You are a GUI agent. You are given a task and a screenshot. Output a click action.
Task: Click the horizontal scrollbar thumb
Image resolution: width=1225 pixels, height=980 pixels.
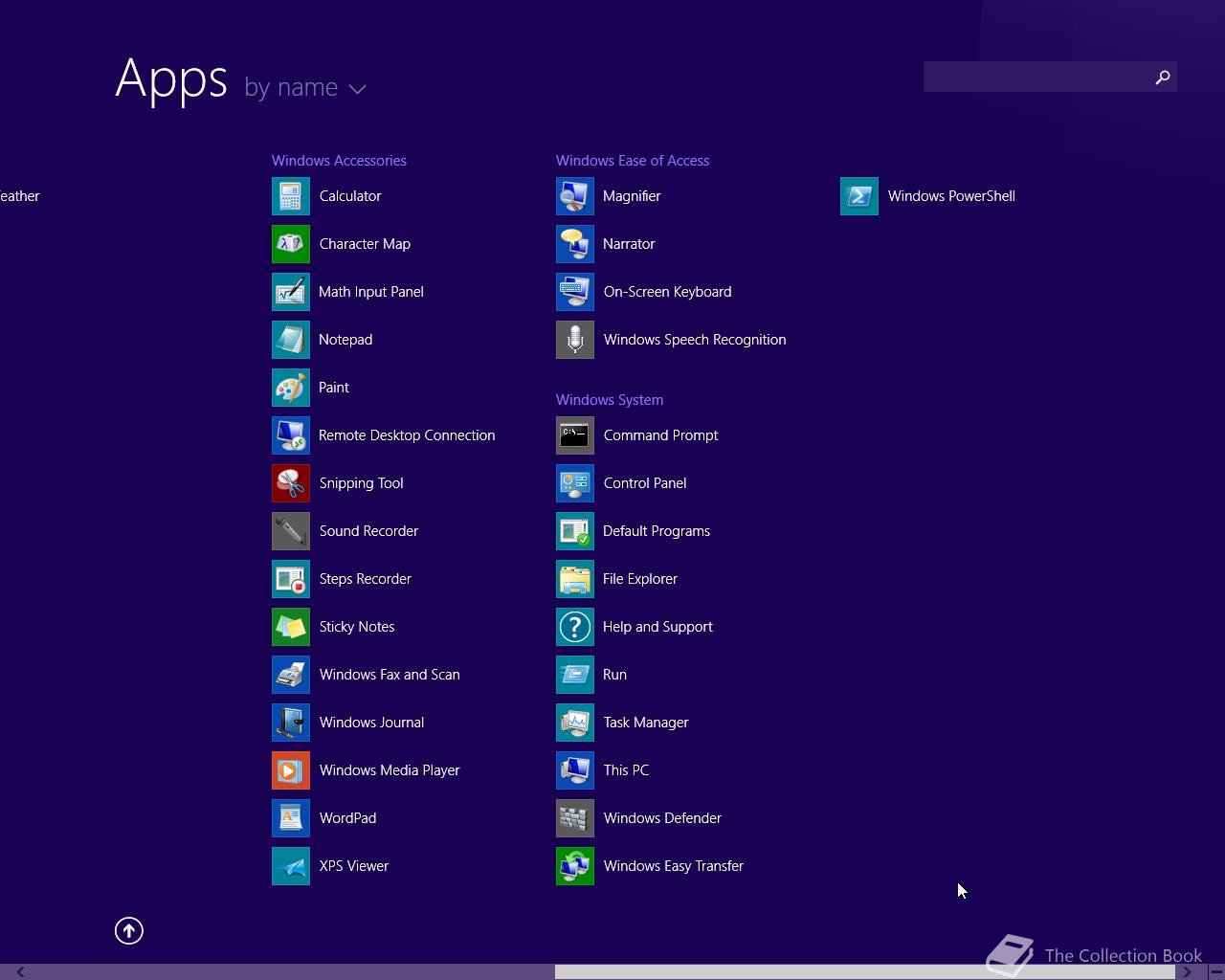tap(865, 971)
